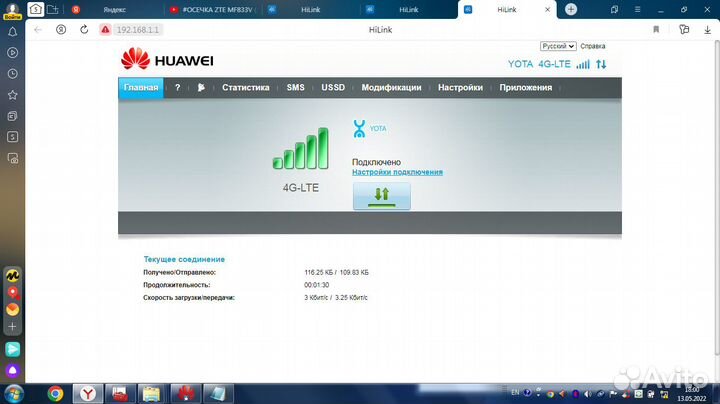The image size is (720, 404).
Task: Click the page vertical scrollbar
Action: [x=717, y=197]
